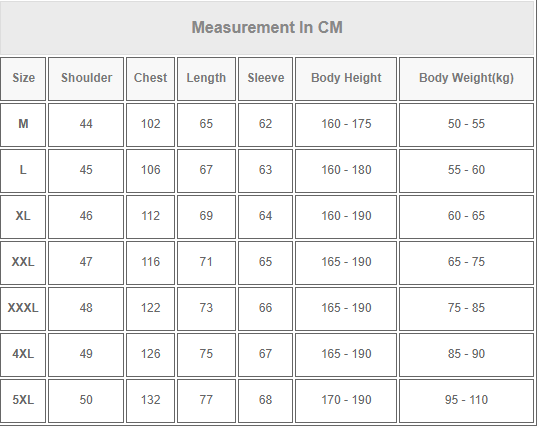Click the Measurement In CM title
This screenshot has width=539, height=428.
[267, 28]
